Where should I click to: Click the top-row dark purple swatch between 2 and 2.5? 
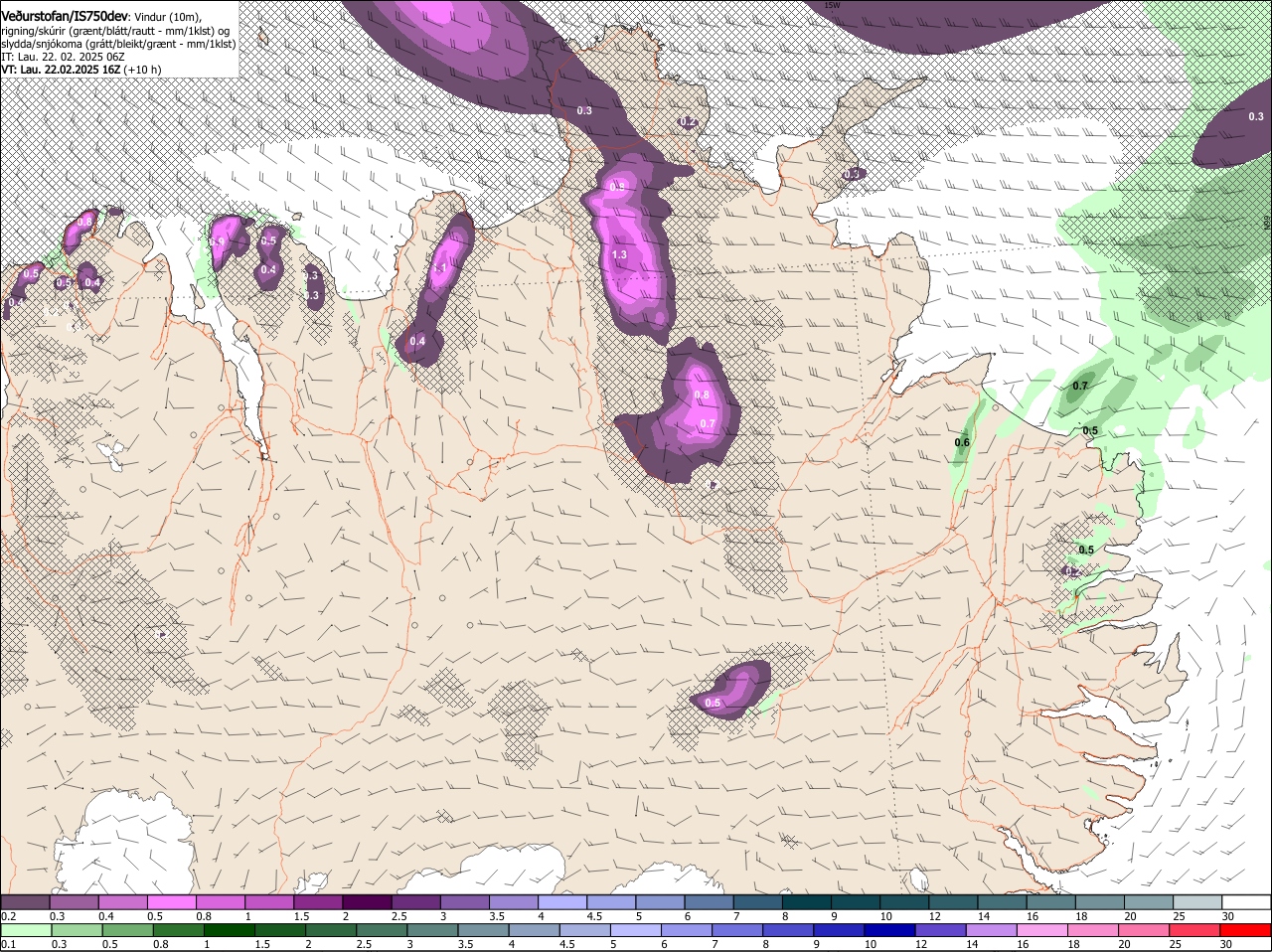click(367, 901)
